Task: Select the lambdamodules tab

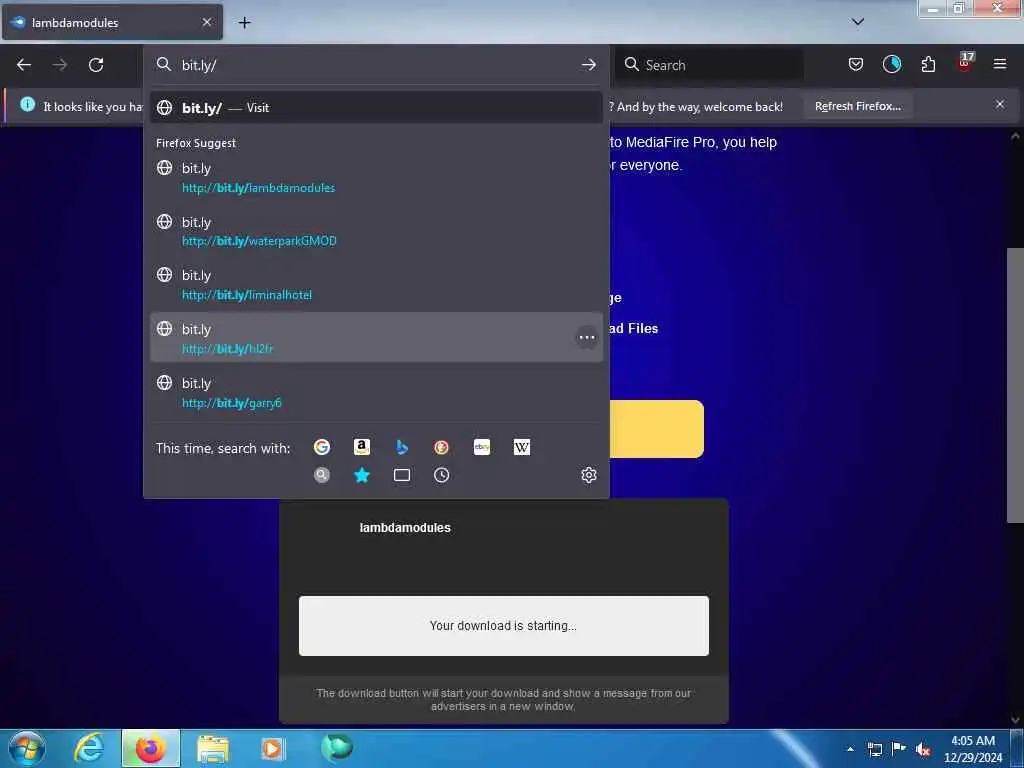Action: [x=112, y=22]
